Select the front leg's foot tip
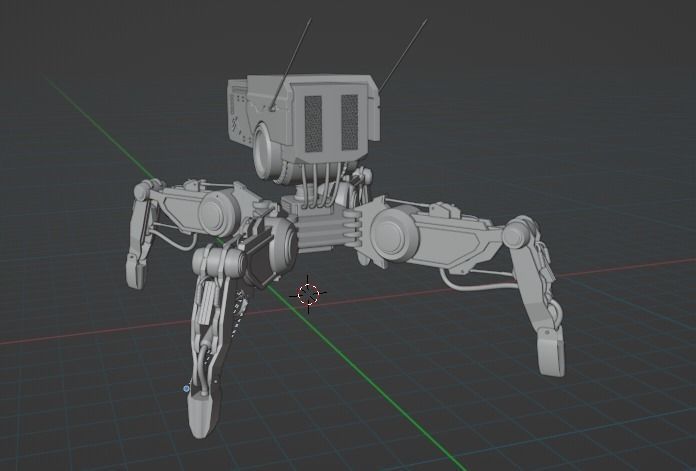This screenshot has width=696, height=471. pyautogui.click(x=200, y=415)
